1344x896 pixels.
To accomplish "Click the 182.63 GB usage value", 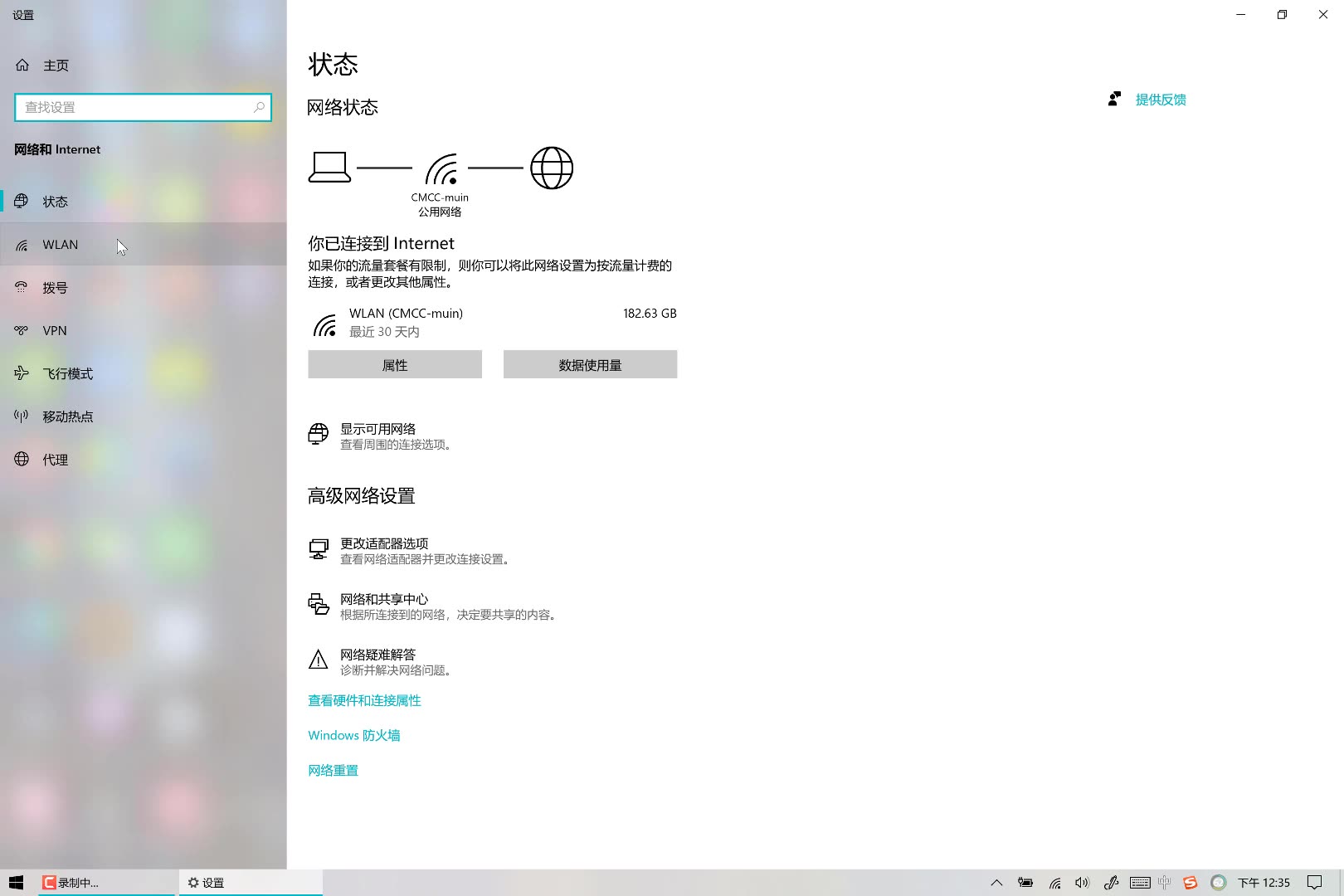I will click(x=650, y=314).
